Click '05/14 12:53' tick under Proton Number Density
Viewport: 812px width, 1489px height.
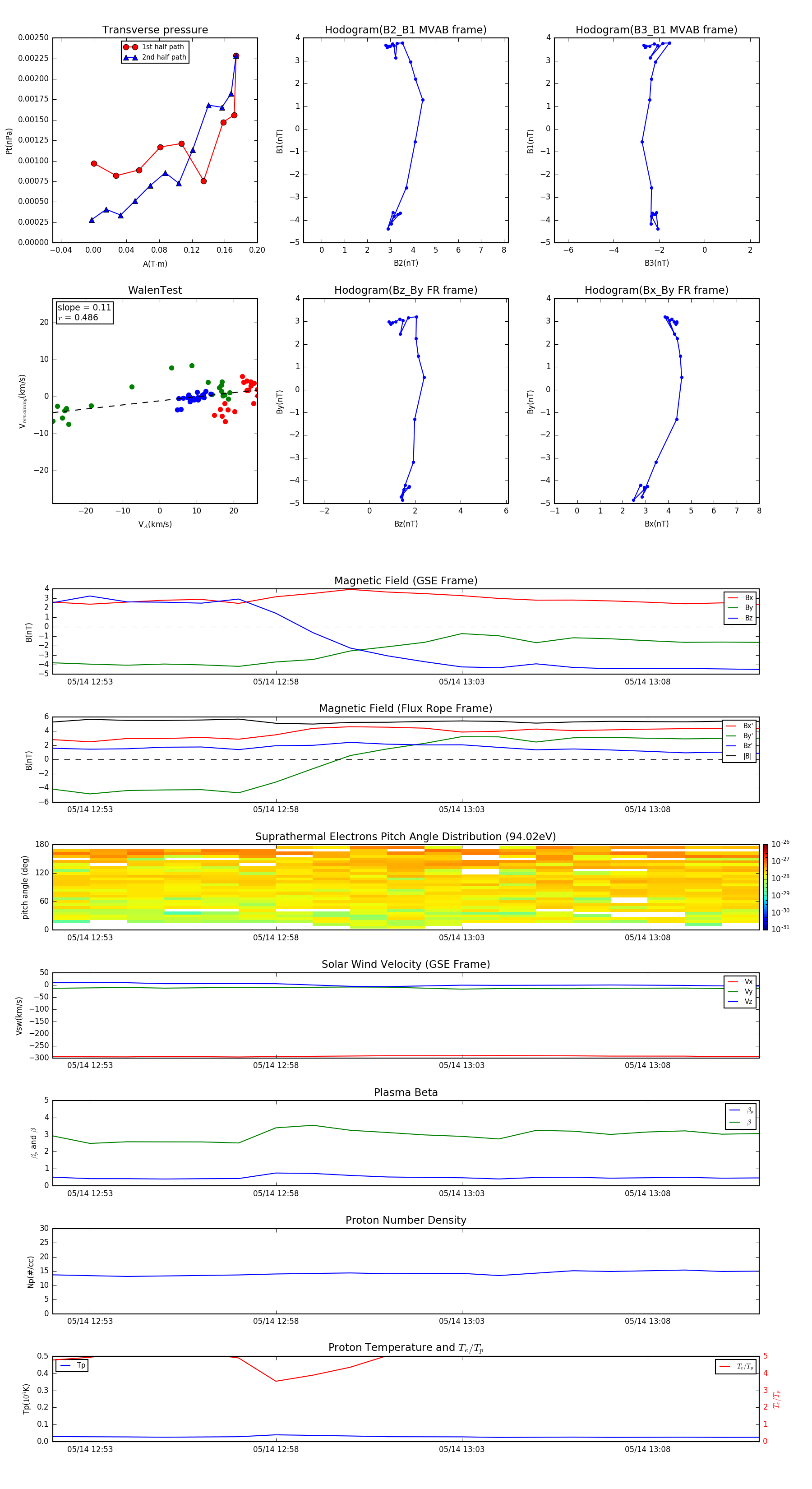coord(90,1321)
